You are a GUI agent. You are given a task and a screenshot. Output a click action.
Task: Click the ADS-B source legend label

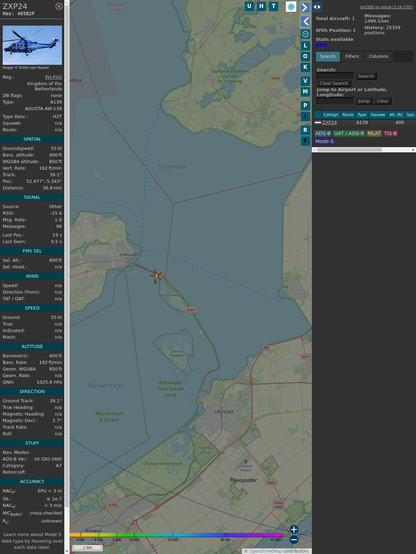[x=323, y=133]
